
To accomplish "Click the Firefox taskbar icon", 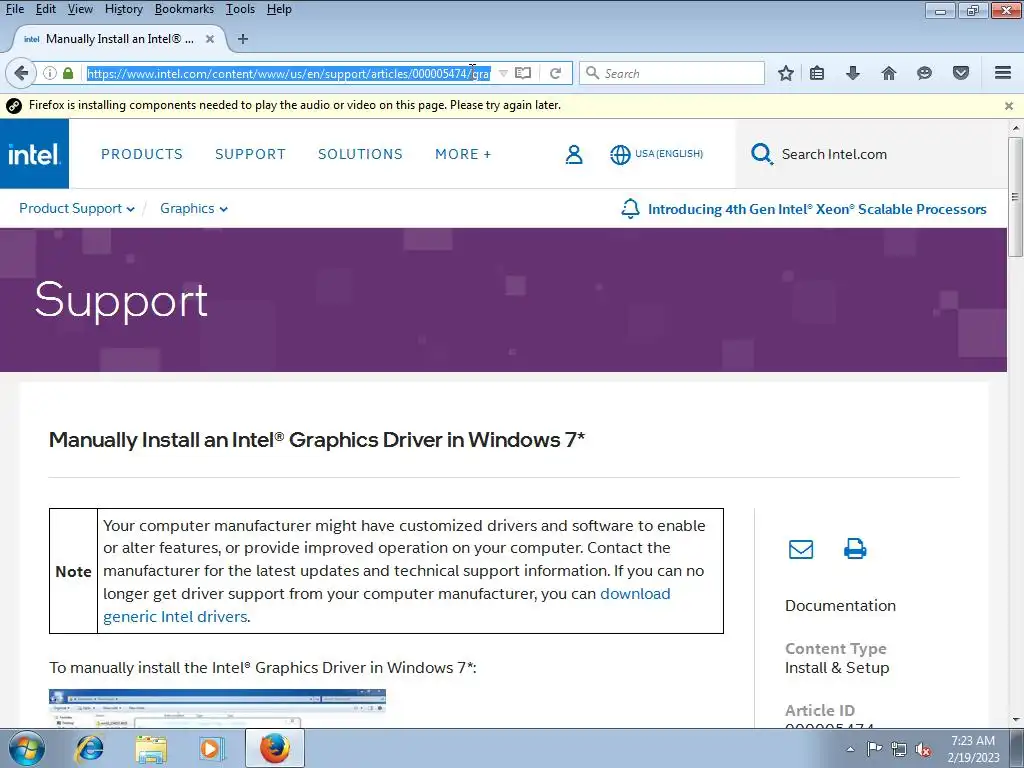I will (275, 748).
